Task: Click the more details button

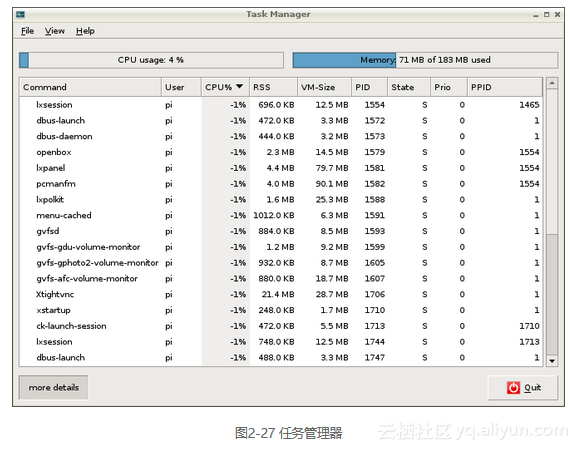Action: pos(54,387)
